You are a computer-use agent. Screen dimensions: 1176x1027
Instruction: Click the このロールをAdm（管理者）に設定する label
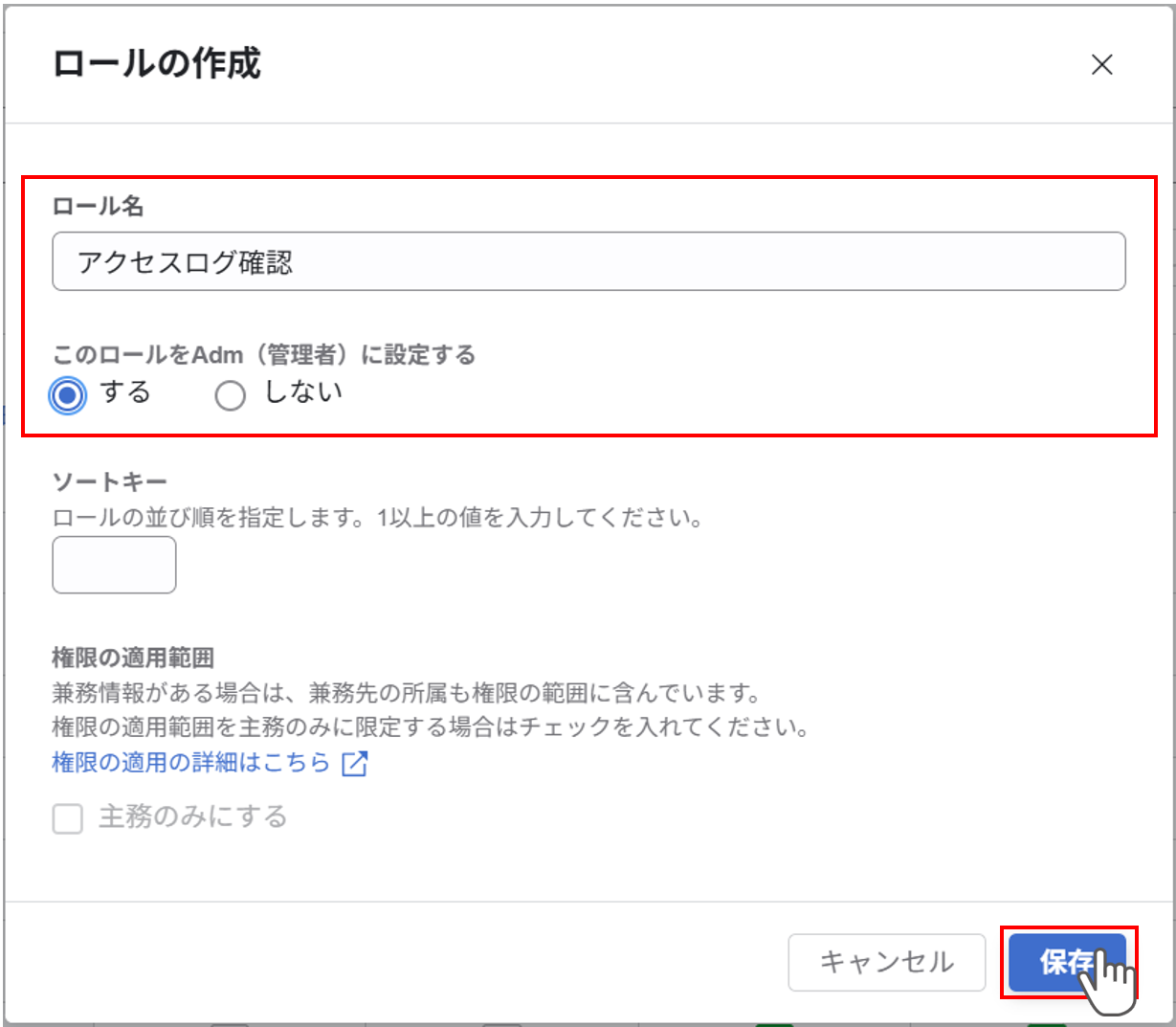point(263,355)
